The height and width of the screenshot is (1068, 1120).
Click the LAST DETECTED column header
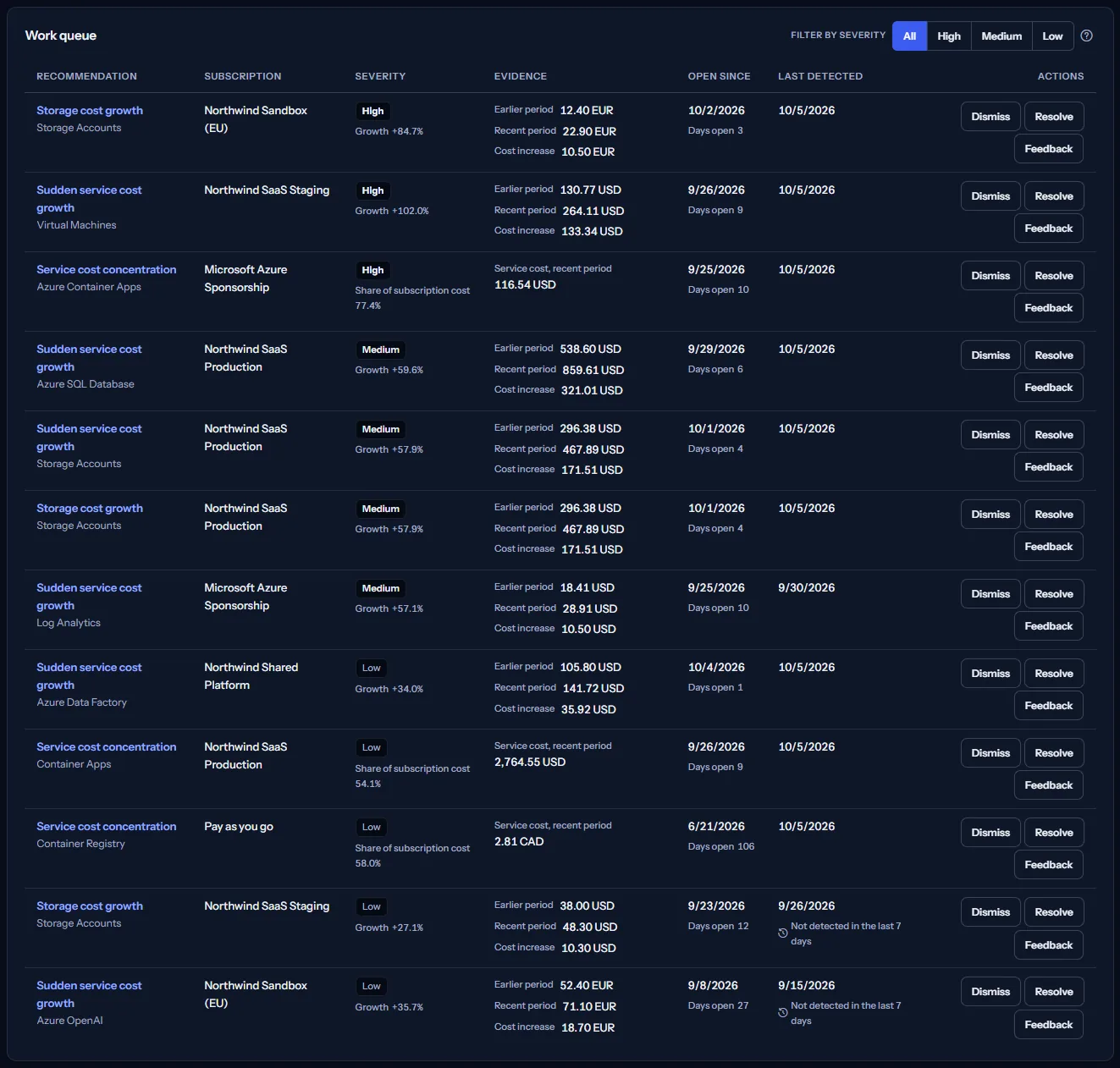point(820,76)
